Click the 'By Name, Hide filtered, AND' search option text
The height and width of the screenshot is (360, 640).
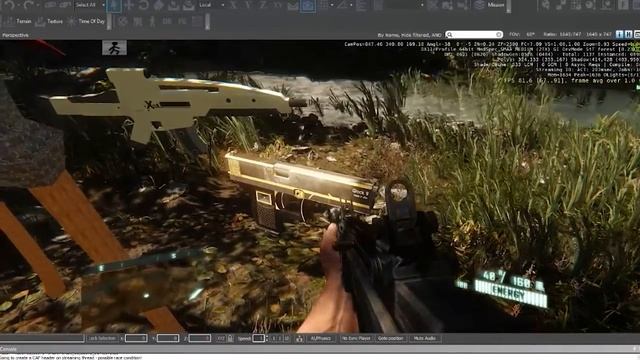pyautogui.click(x=410, y=35)
